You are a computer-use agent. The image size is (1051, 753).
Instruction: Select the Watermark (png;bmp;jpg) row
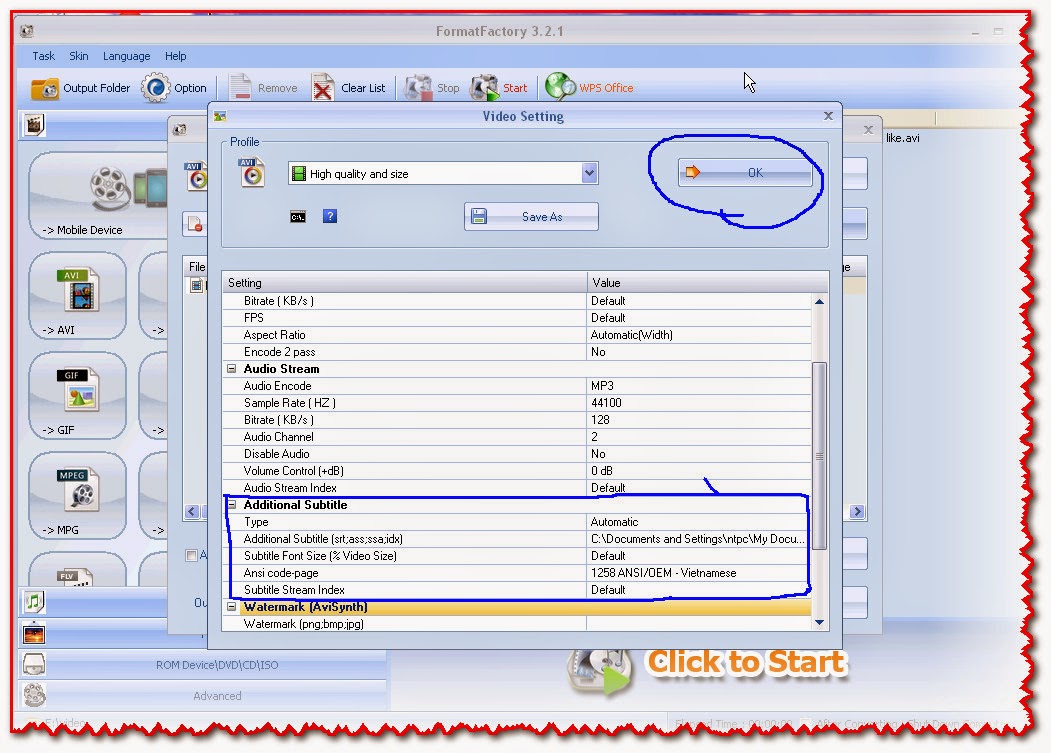coord(517,624)
